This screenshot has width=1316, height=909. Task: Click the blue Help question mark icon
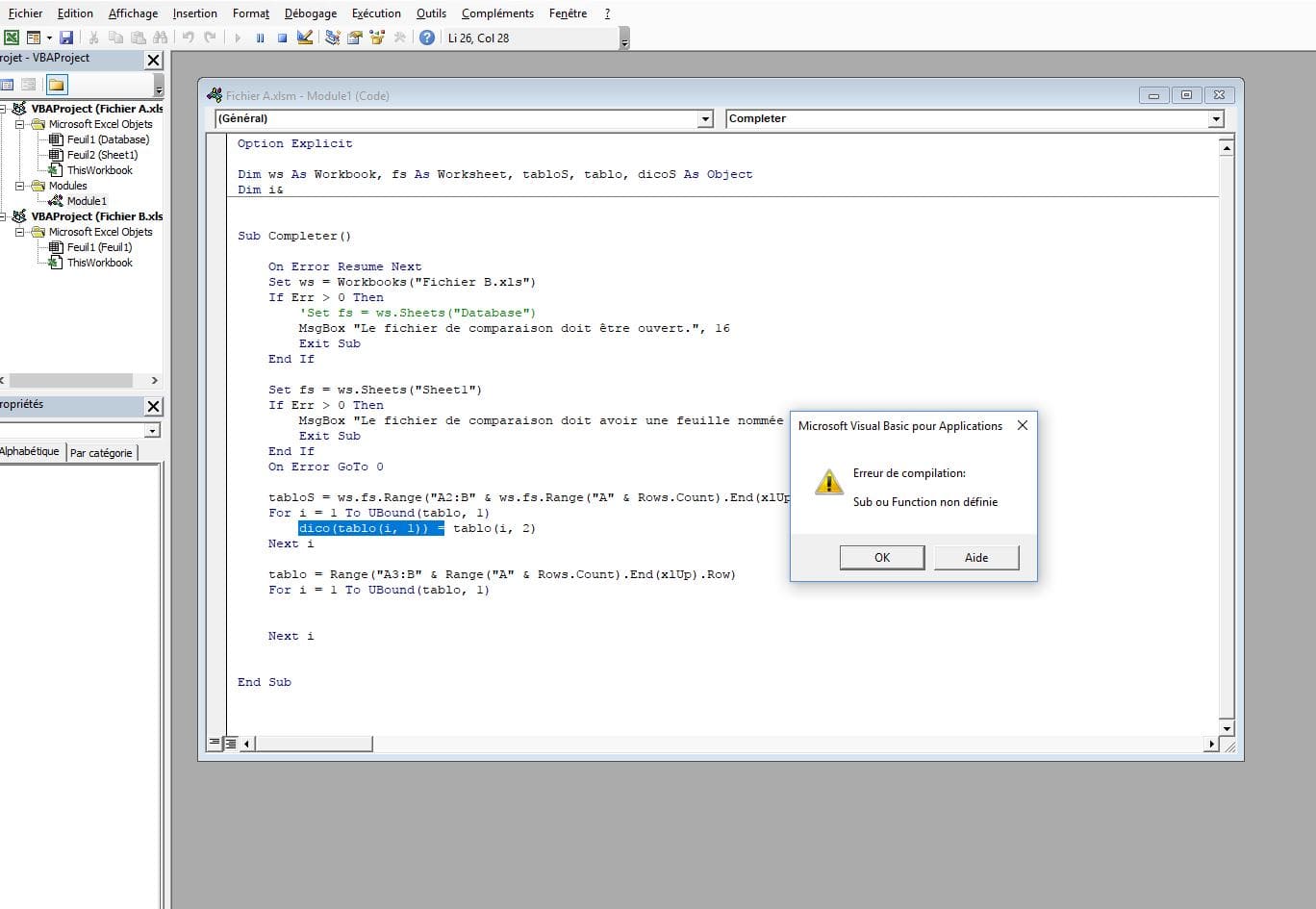click(x=427, y=38)
